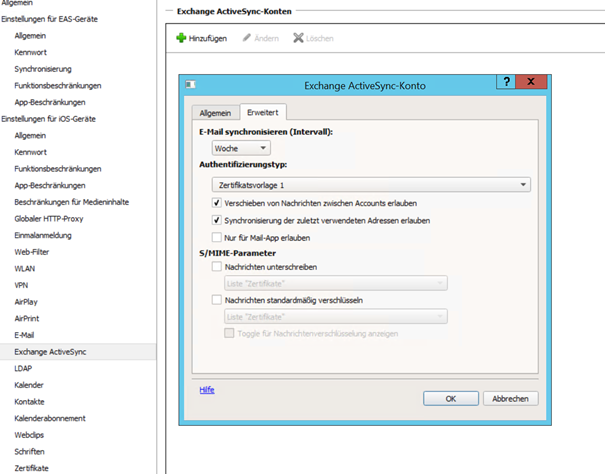
Task: Open the Woche interval dropdown
Action: pyautogui.click(x=241, y=148)
